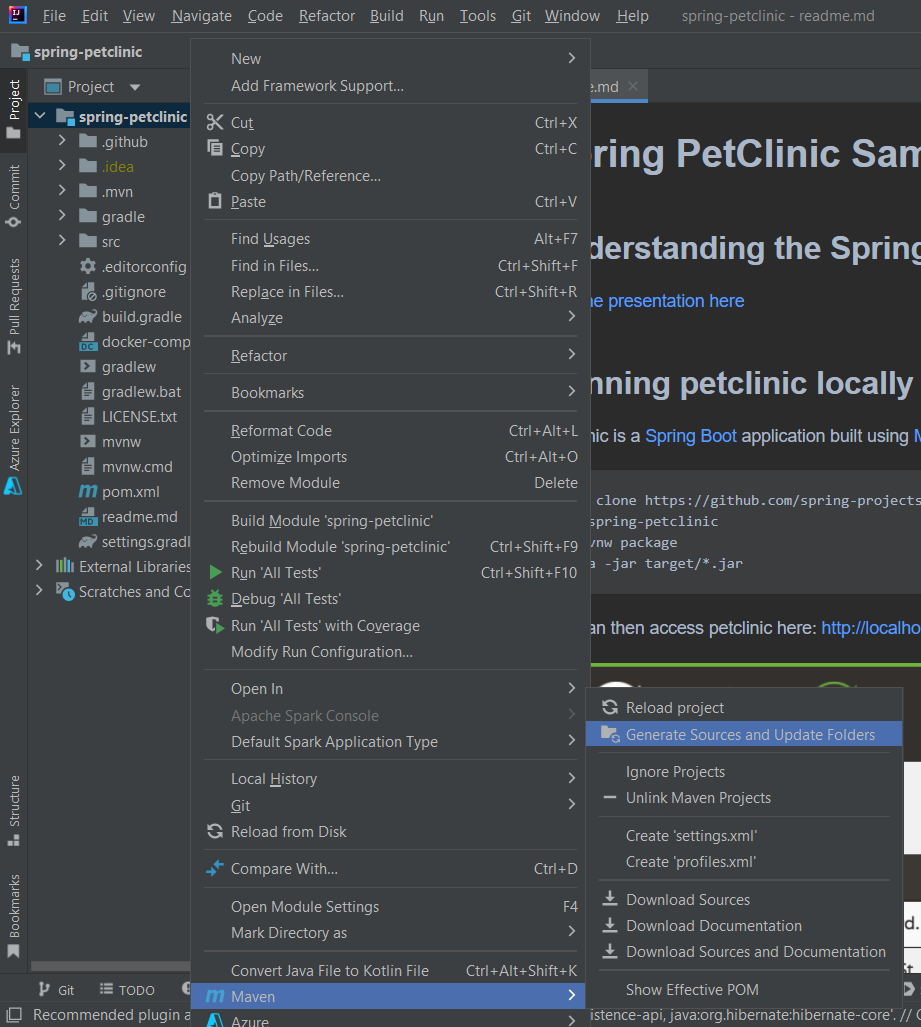921x1027 pixels.
Task: Select Create 'settings.xml' option
Action: click(x=743, y=835)
